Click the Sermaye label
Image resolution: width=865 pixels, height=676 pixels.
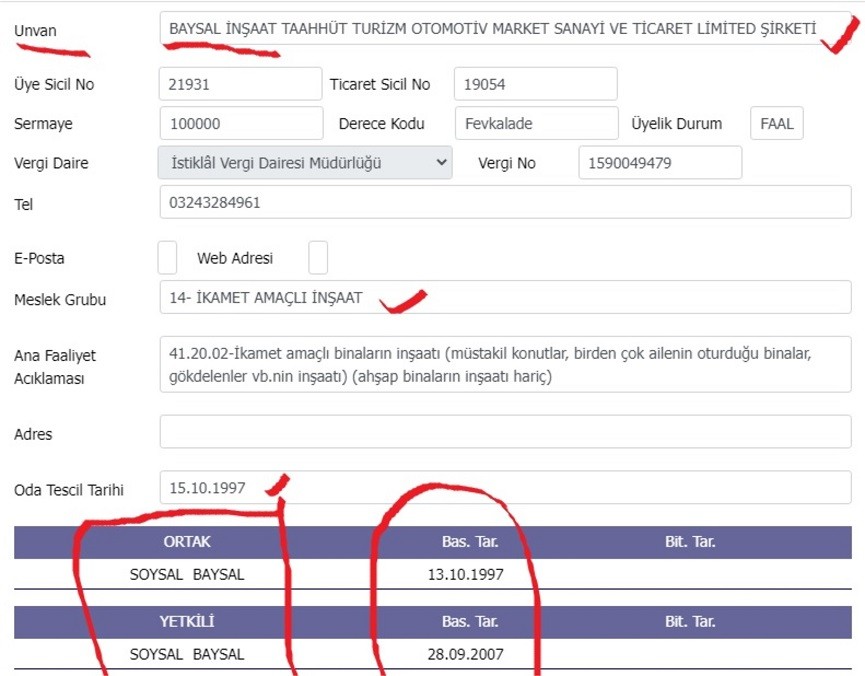[x=43, y=124]
